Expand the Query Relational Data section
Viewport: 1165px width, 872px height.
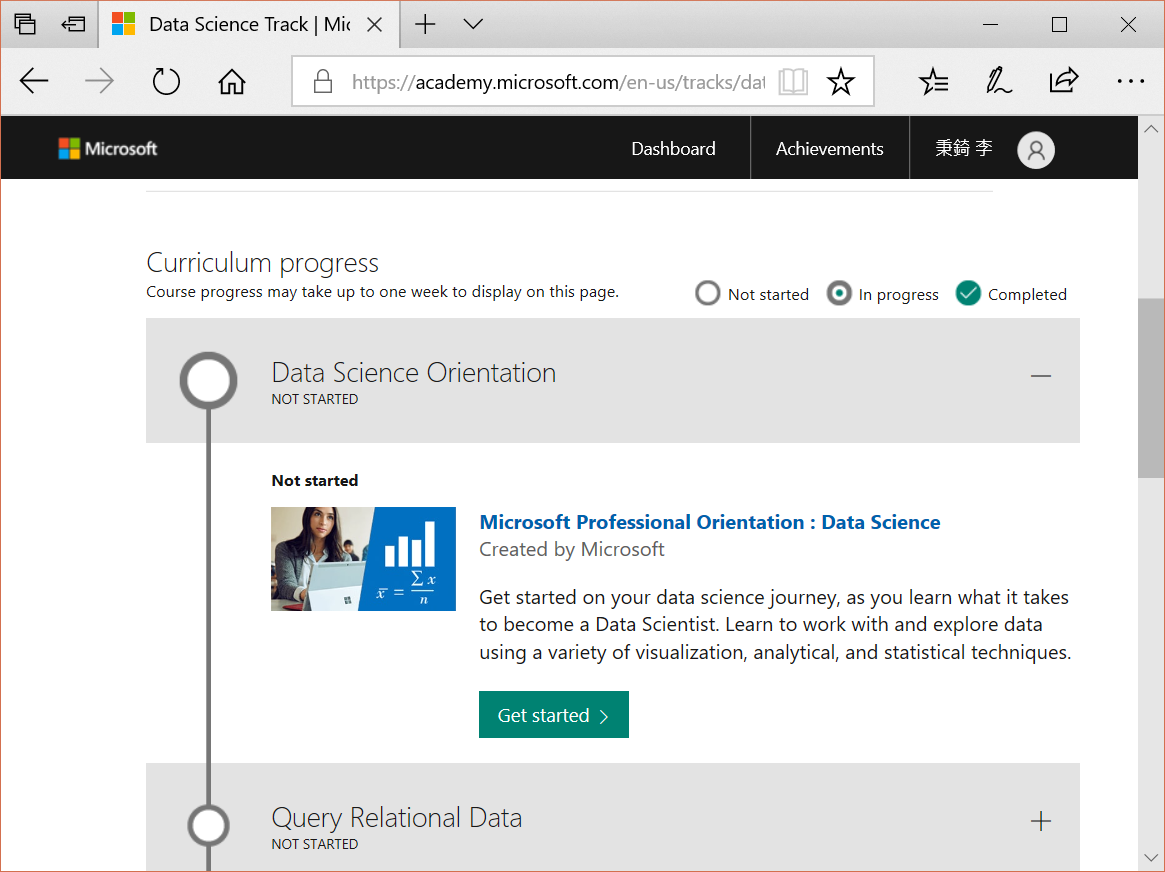coord(1041,821)
